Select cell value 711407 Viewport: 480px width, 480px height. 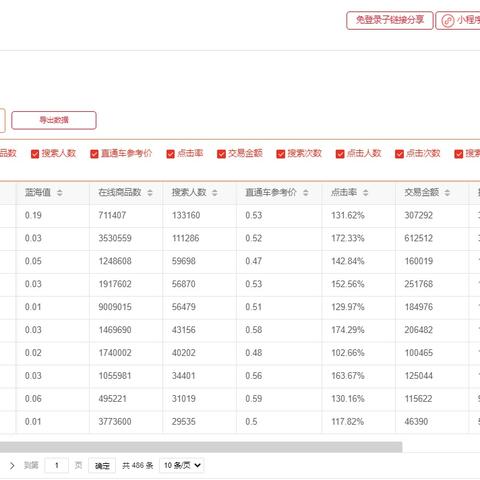(112, 215)
